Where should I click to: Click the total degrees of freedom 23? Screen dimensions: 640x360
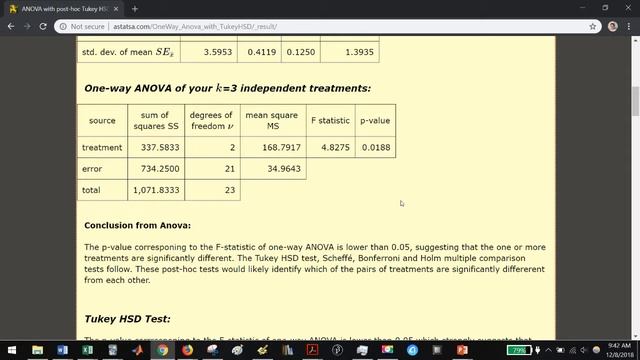[230, 190]
